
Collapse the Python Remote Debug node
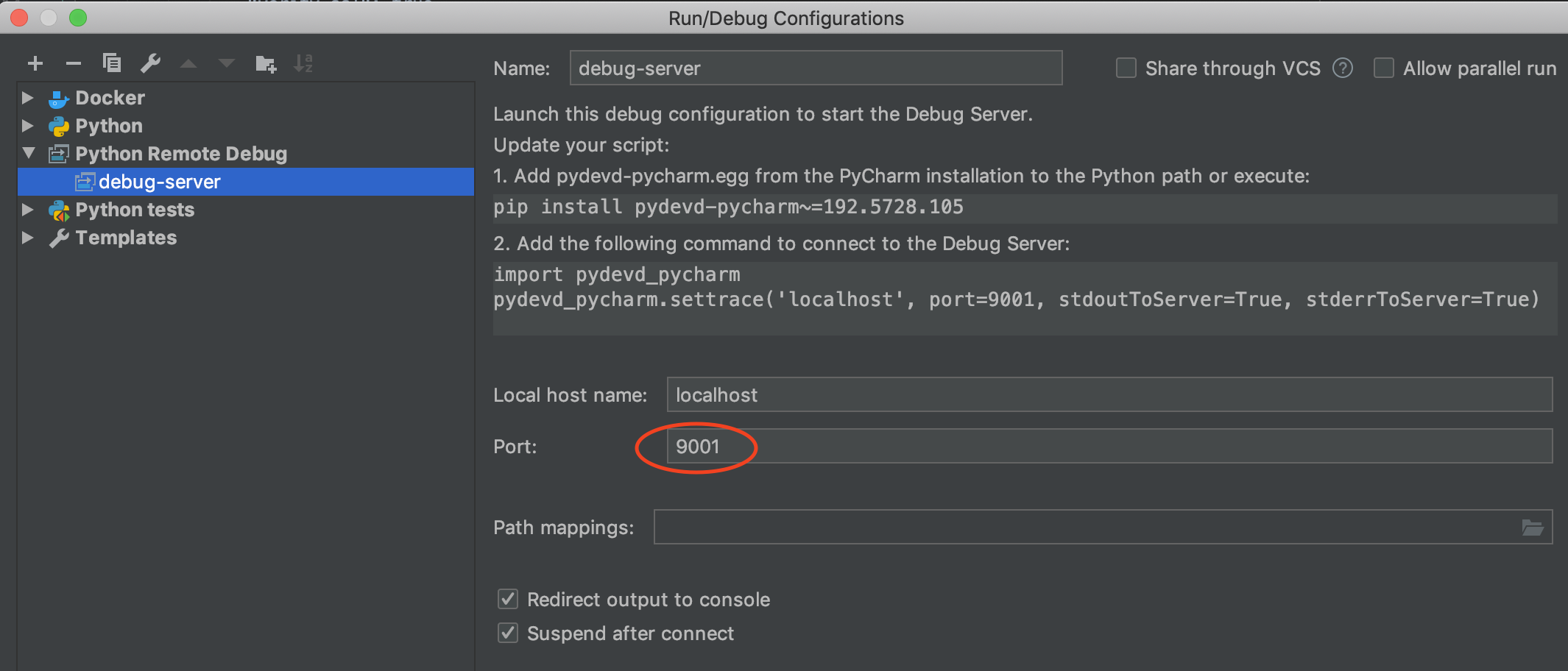[x=29, y=153]
